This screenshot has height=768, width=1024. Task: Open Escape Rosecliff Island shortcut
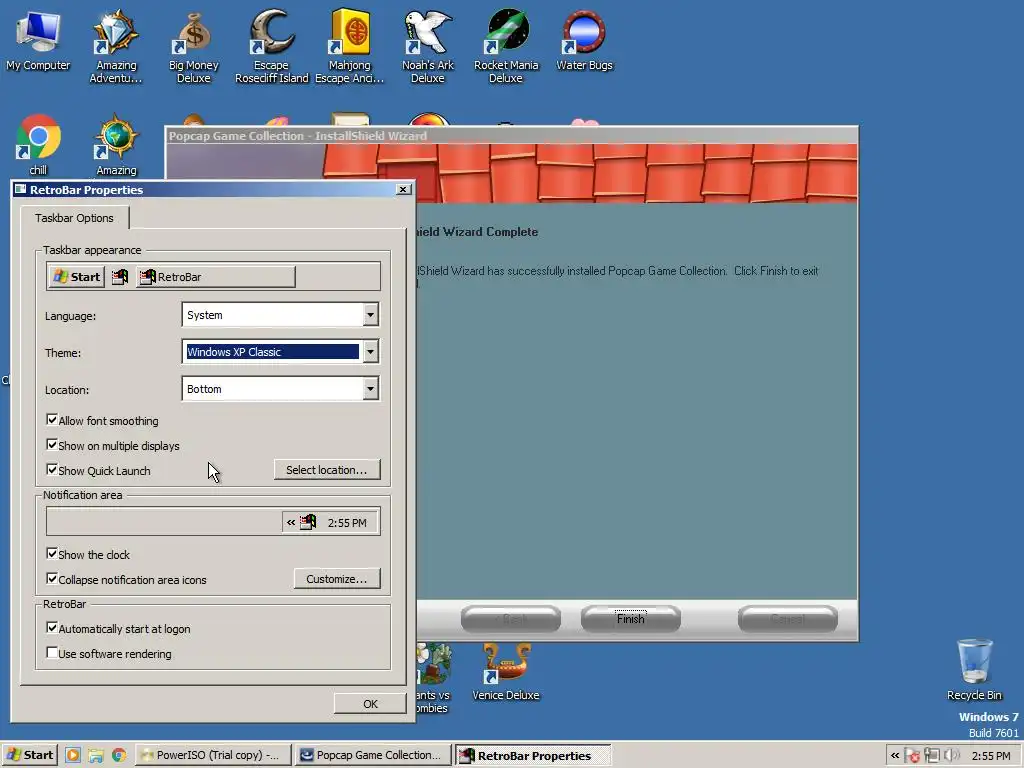click(x=271, y=47)
